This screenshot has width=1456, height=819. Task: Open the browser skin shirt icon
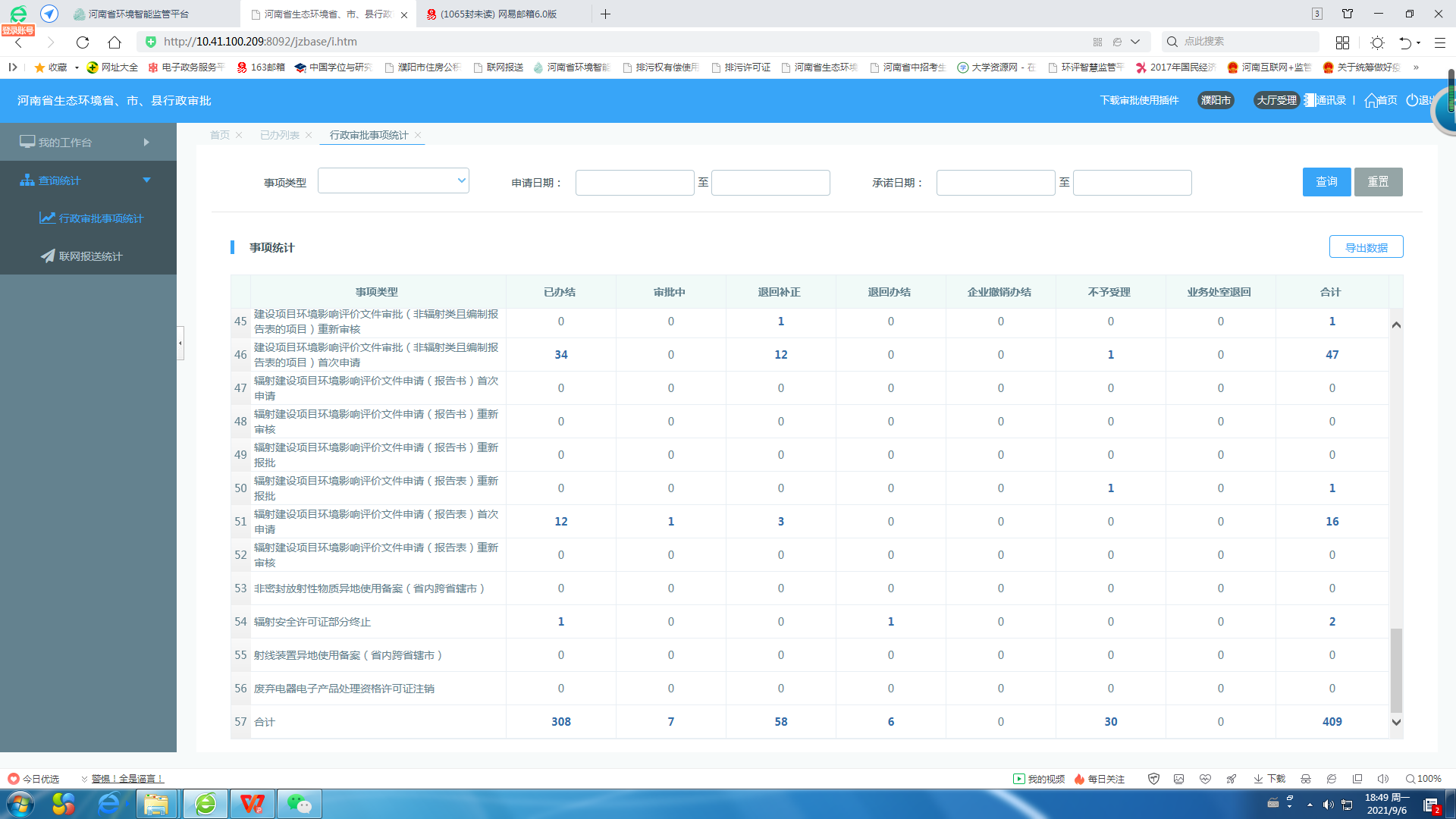(x=1348, y=14)
